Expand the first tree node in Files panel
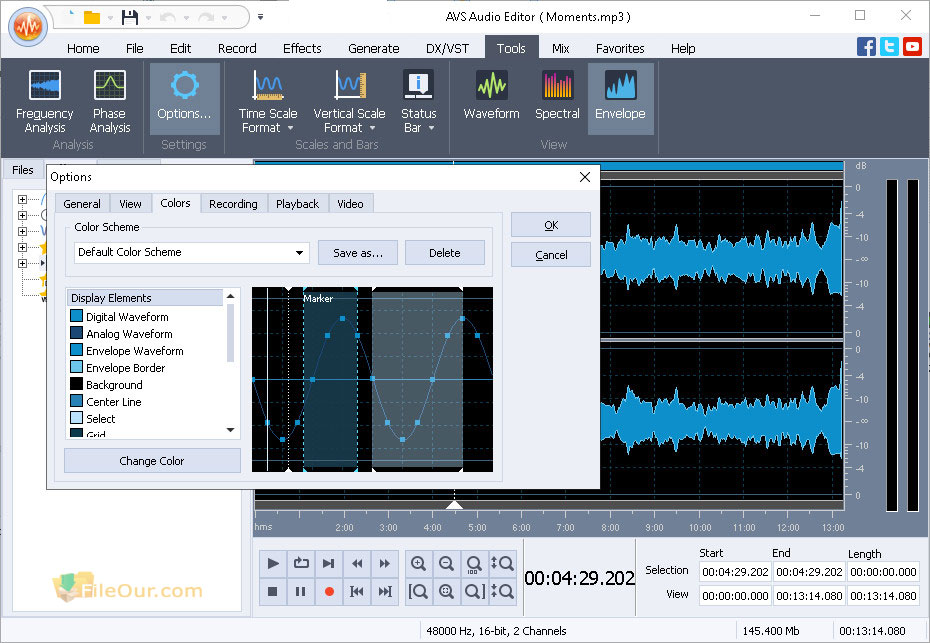The width and height of the screenshot is (930, 643). [x=22, y=199]
